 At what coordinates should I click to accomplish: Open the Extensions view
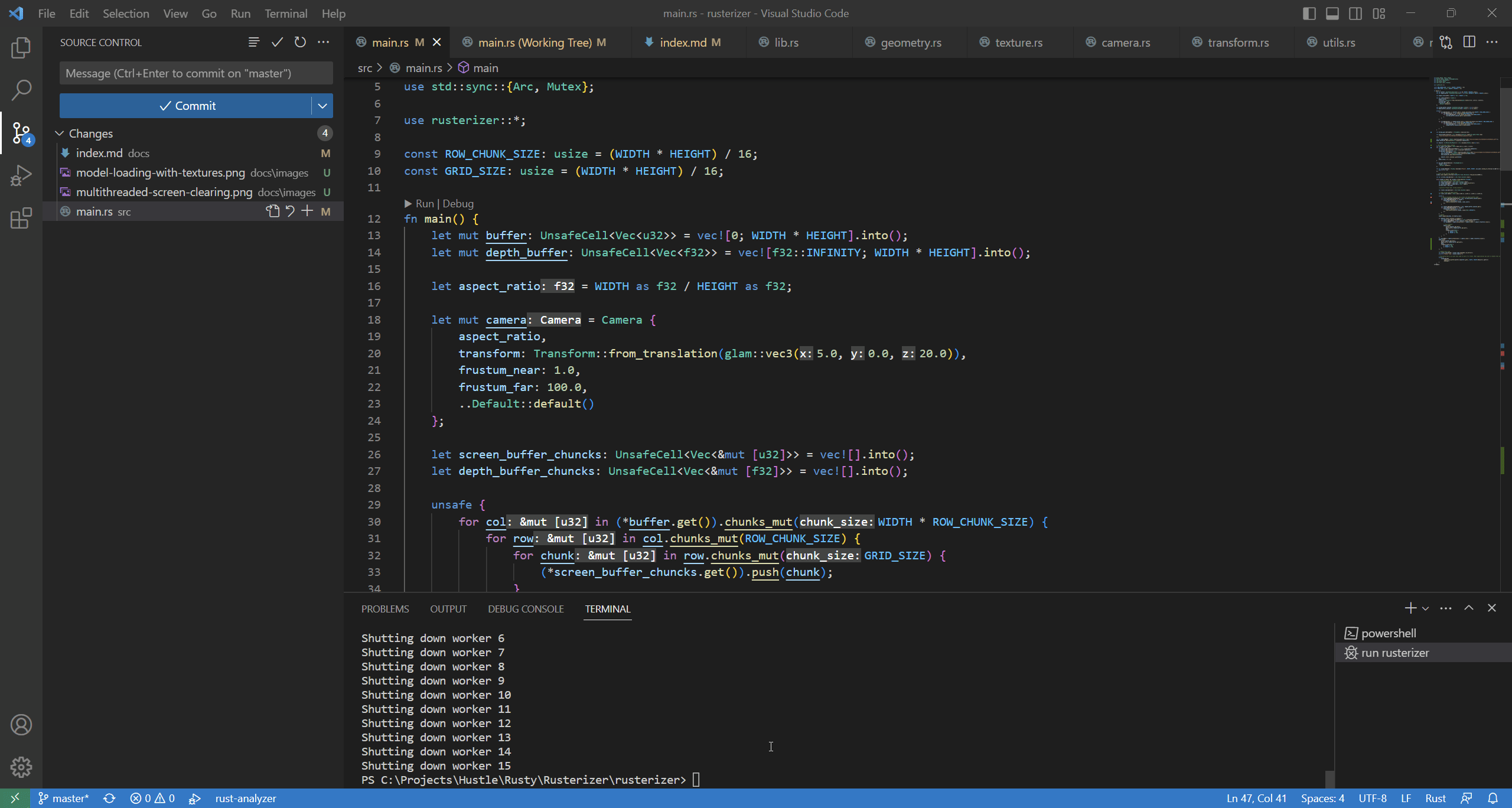(x=21, y=218)
